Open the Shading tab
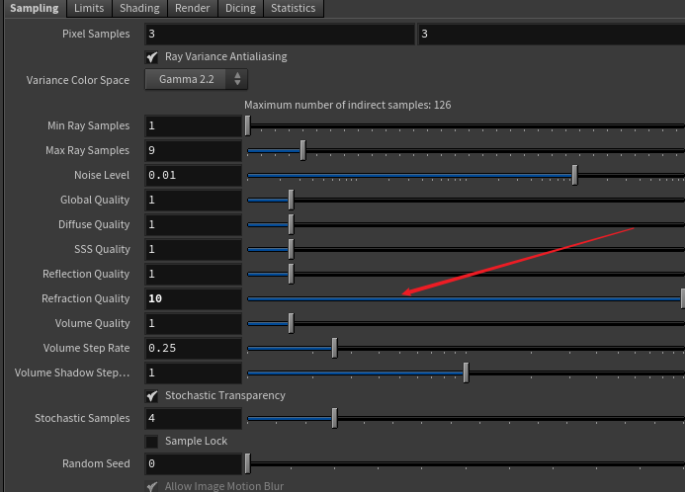685x492 pixels. (139, 8)
